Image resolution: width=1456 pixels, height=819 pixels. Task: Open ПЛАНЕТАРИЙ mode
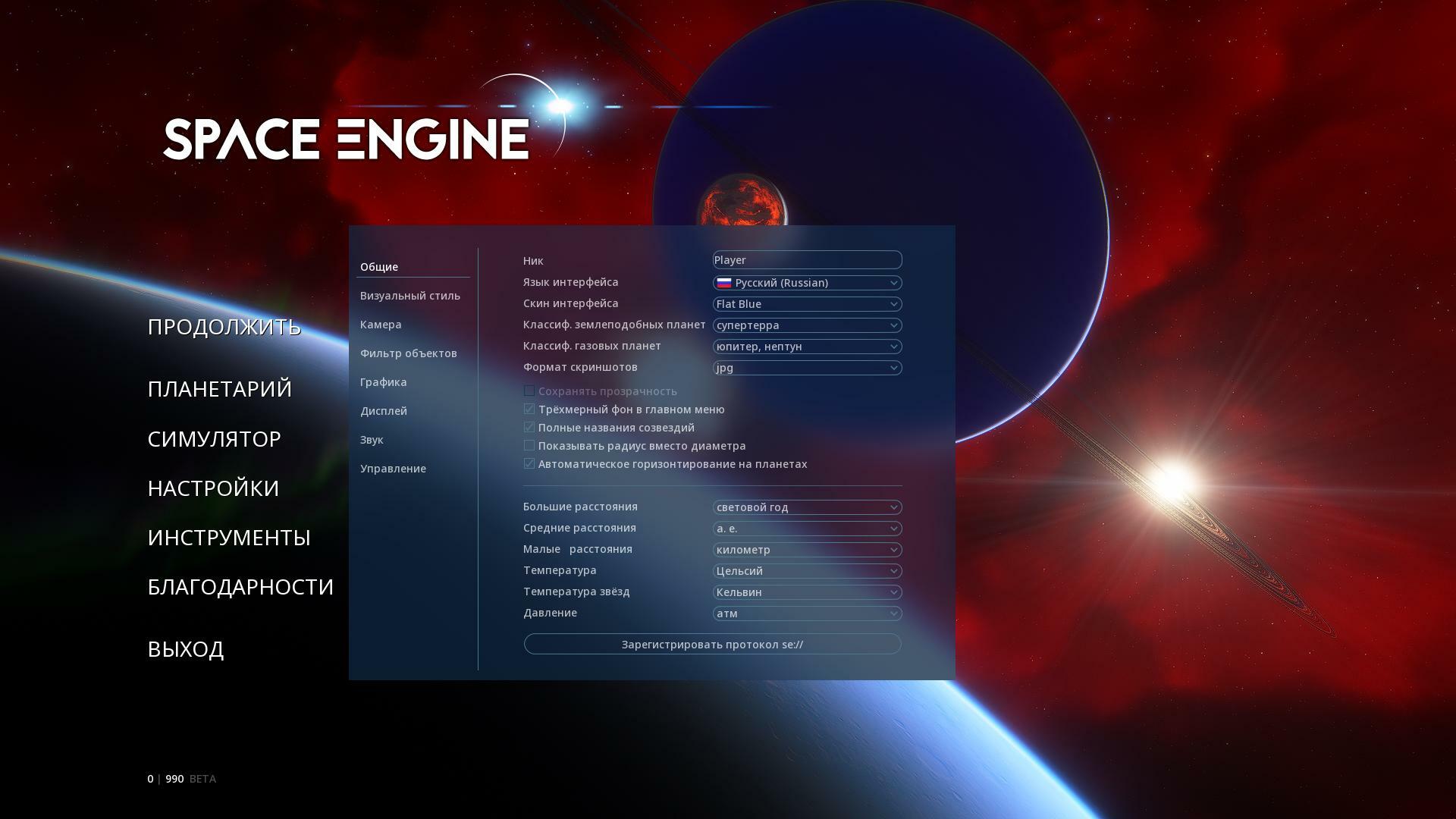pyautogui.click(x=220, y=389)
